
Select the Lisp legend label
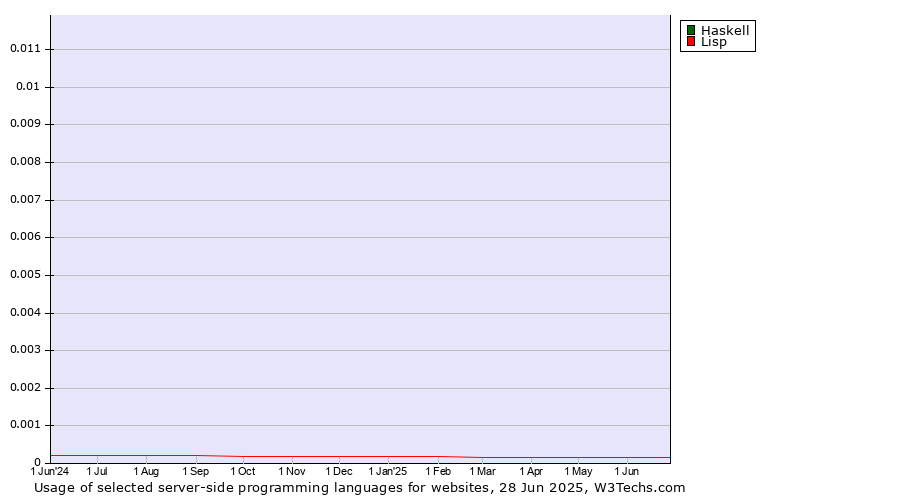pos(714,42)
